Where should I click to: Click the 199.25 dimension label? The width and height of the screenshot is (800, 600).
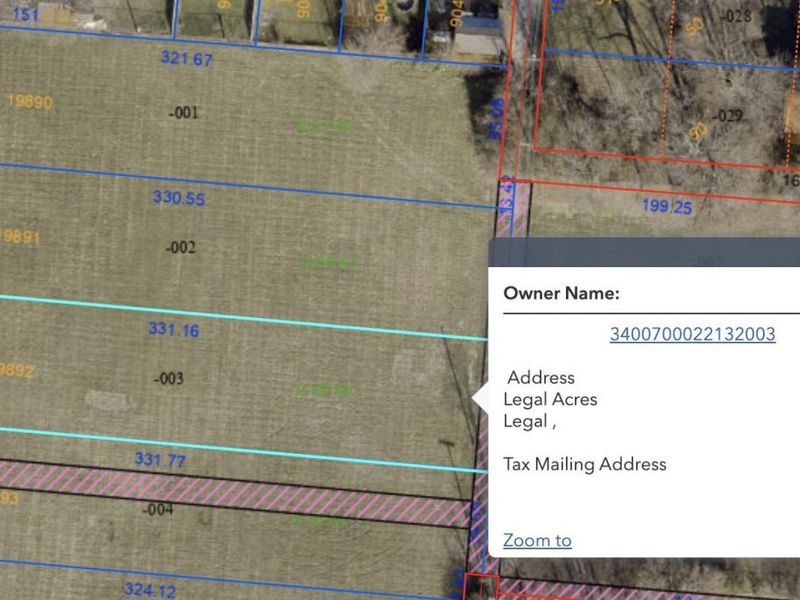click(x=666, y=207)
